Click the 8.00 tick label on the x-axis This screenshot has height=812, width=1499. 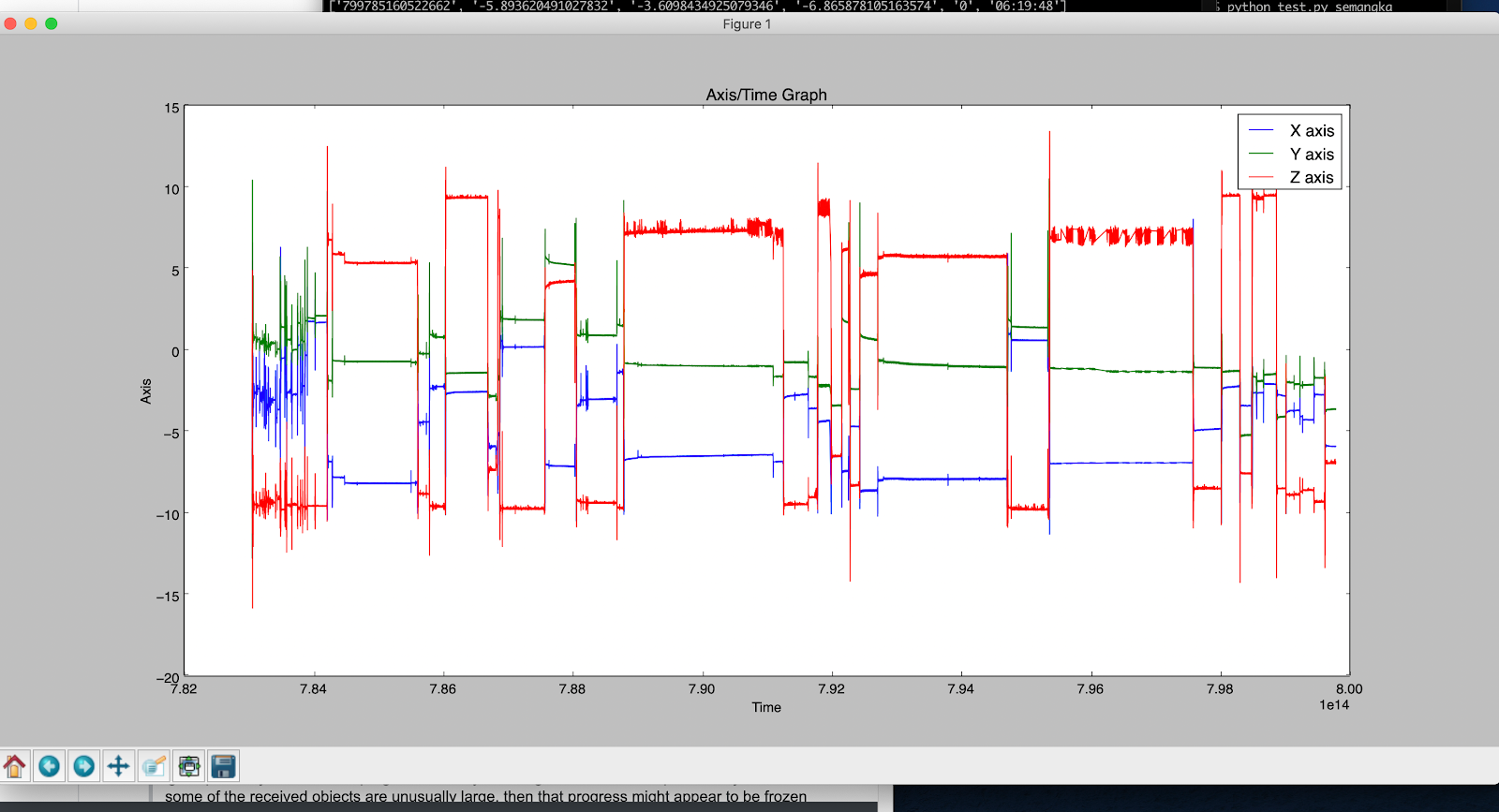[1349, 688]
